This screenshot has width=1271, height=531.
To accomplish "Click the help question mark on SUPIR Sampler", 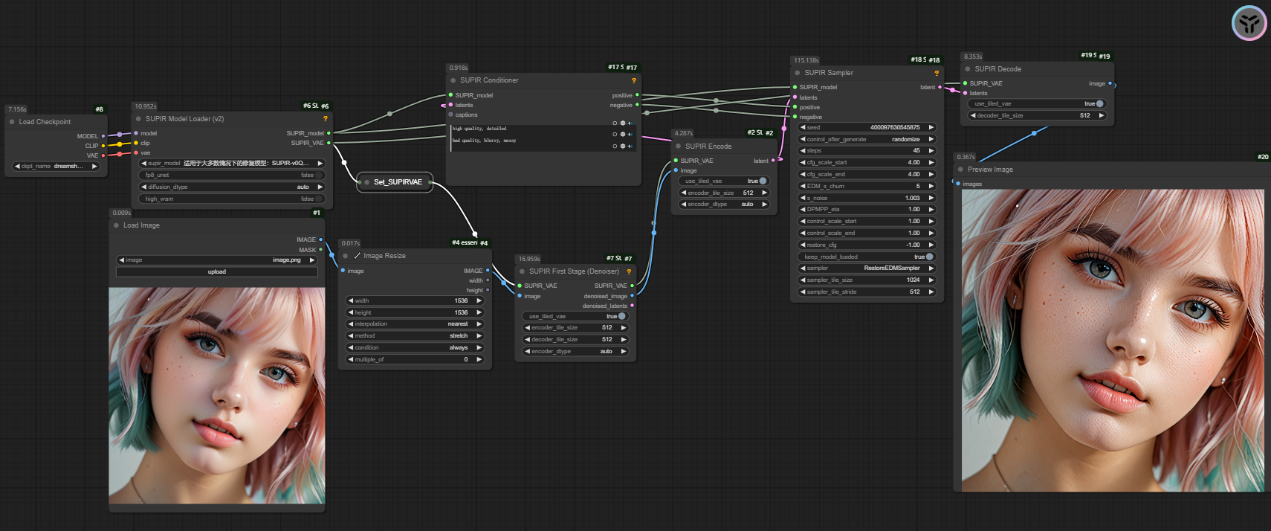I will click(936, 73).
